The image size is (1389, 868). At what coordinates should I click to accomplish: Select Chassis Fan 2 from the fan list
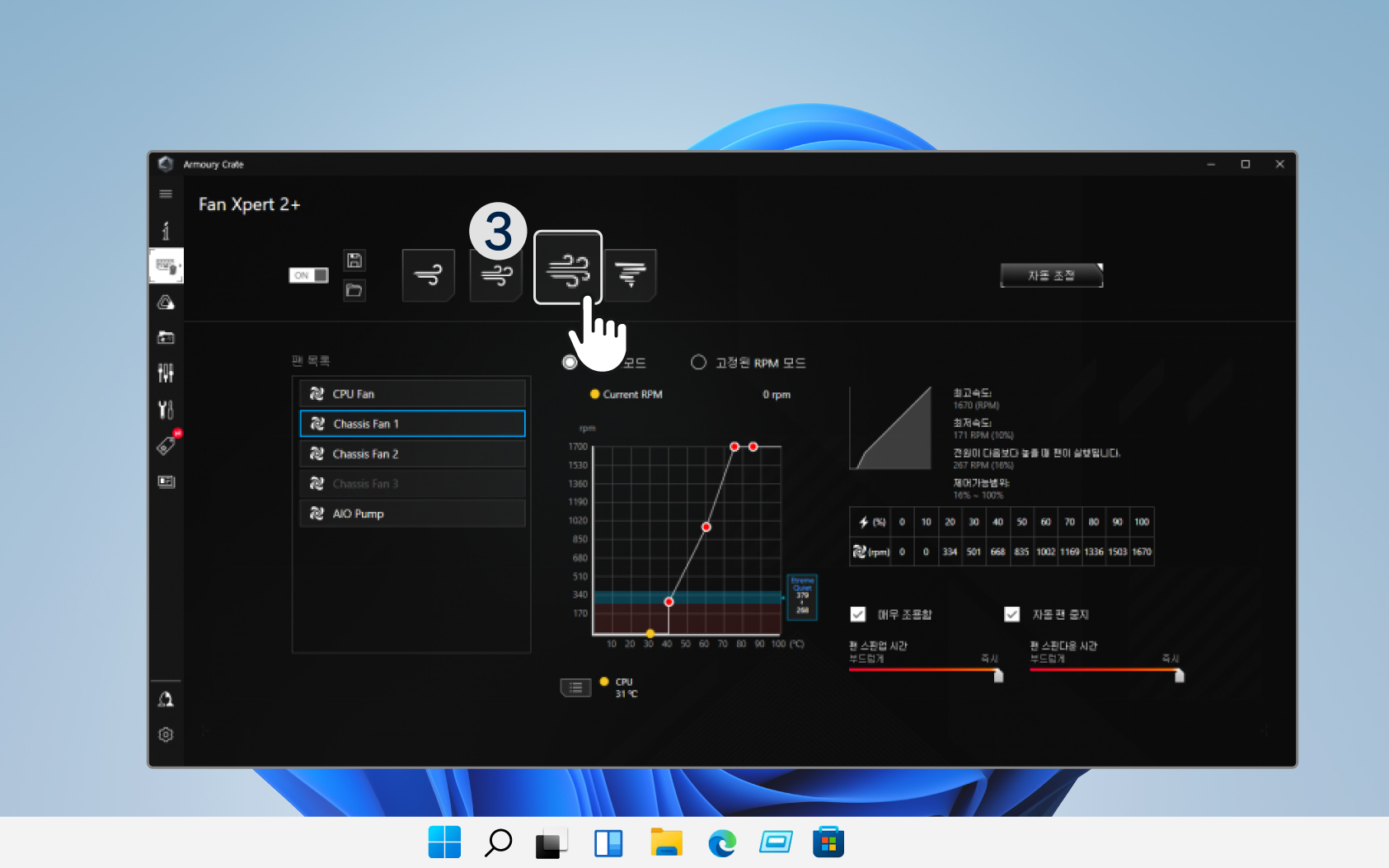[x=412, y=453]
